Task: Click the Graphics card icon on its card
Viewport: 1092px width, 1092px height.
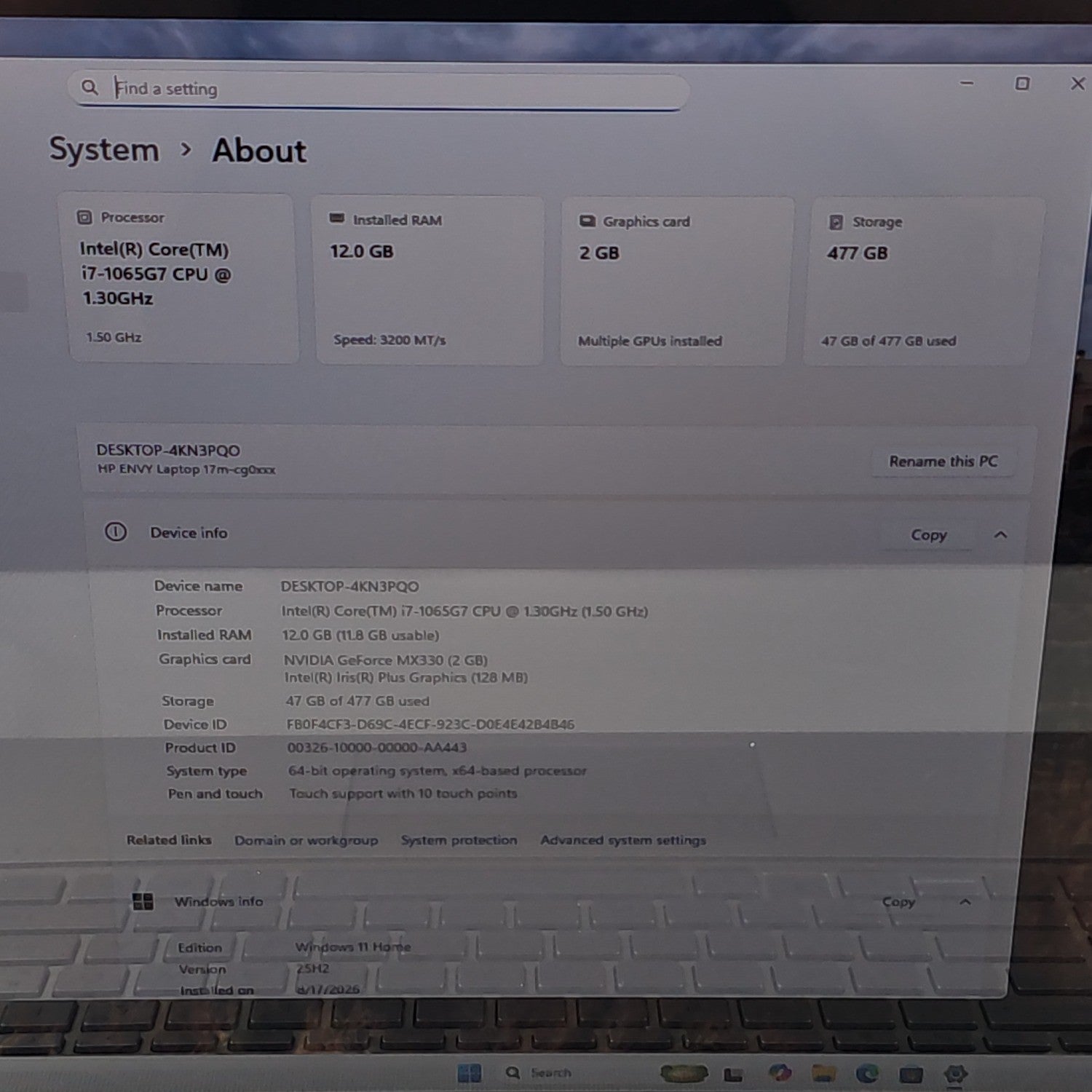Action: coord(587,221)
